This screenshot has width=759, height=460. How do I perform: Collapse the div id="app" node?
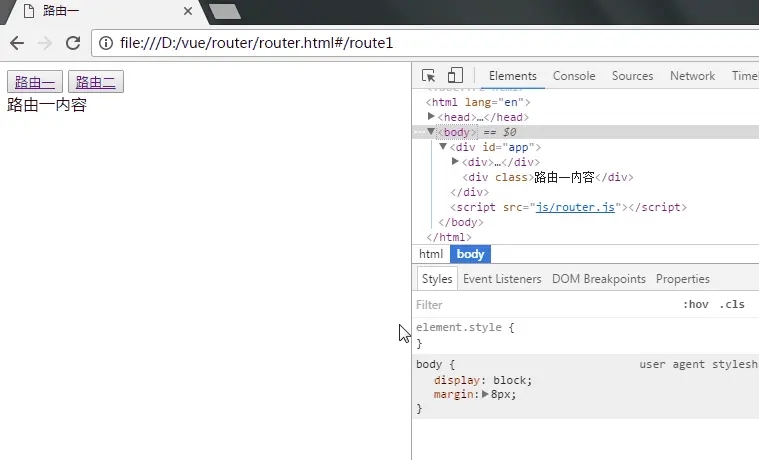[x=442, y=146]
